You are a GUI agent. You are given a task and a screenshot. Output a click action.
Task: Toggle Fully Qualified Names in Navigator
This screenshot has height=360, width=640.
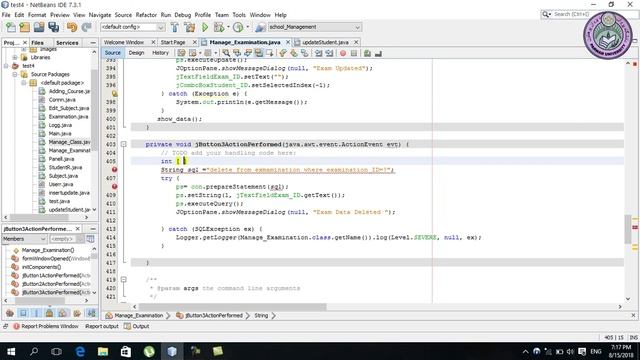tap(77, 313)
